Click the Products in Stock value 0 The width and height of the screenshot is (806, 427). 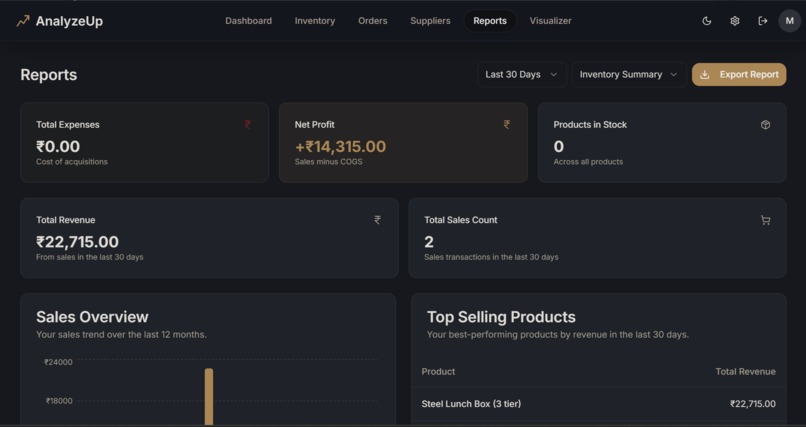[559, 146]
